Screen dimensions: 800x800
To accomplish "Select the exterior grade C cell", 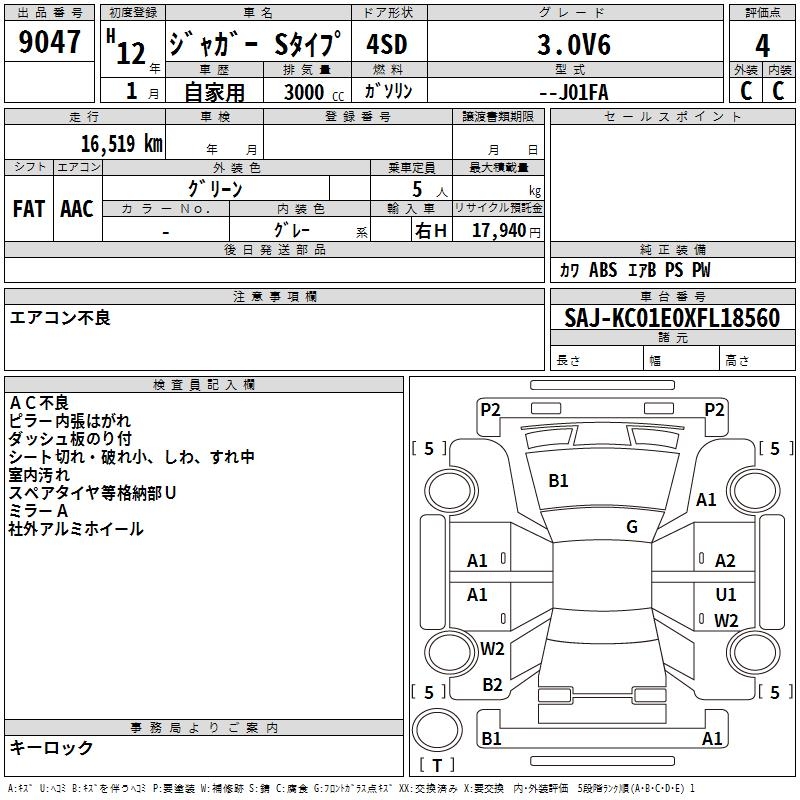I will click(x=746, y=91).
